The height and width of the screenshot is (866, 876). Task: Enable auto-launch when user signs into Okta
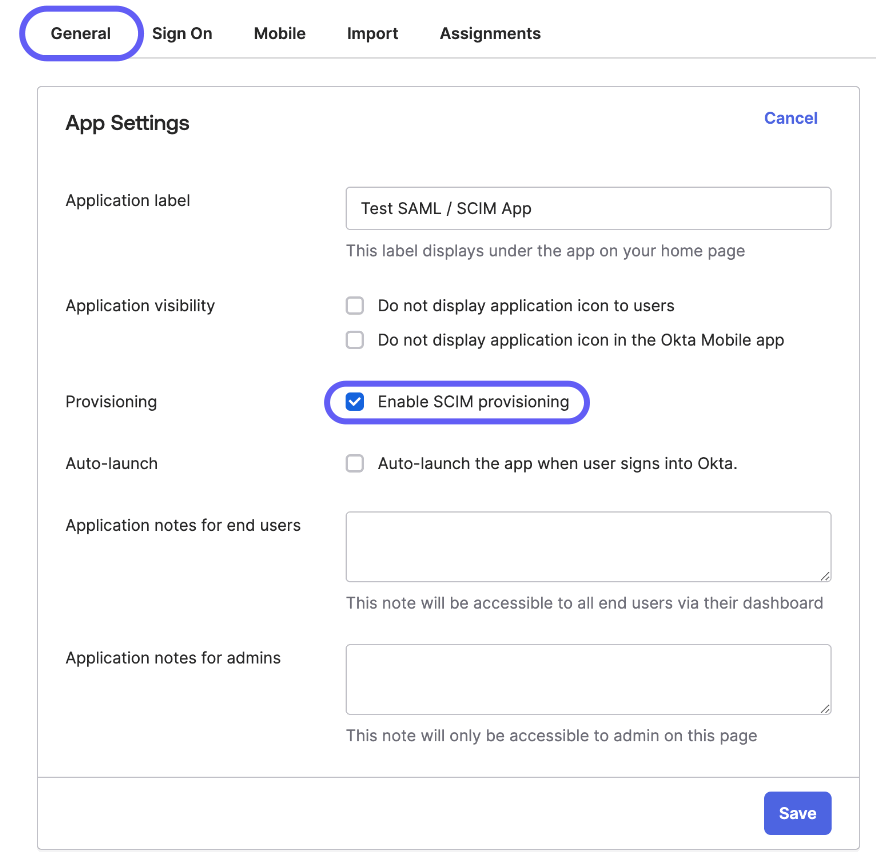tap(355, 463)
